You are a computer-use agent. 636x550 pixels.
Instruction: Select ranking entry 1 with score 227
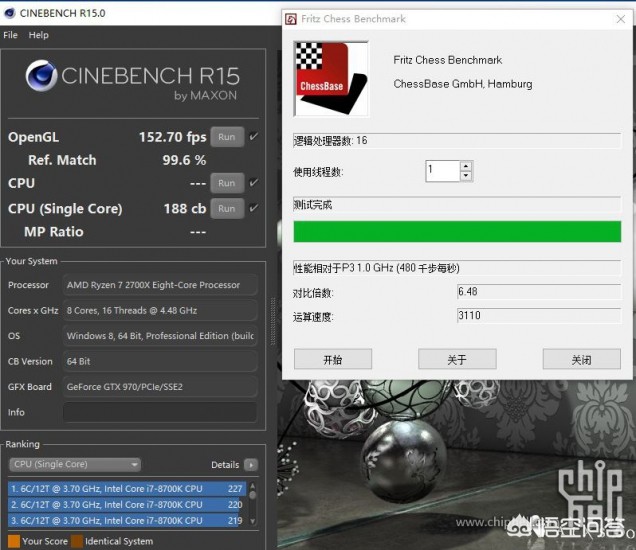click(x=127, y=489)
